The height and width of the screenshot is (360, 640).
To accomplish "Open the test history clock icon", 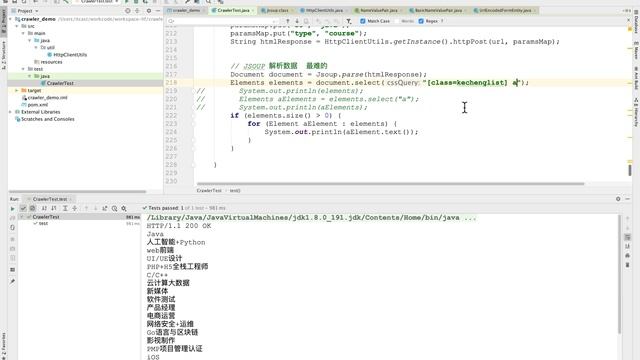I will 114,209.
